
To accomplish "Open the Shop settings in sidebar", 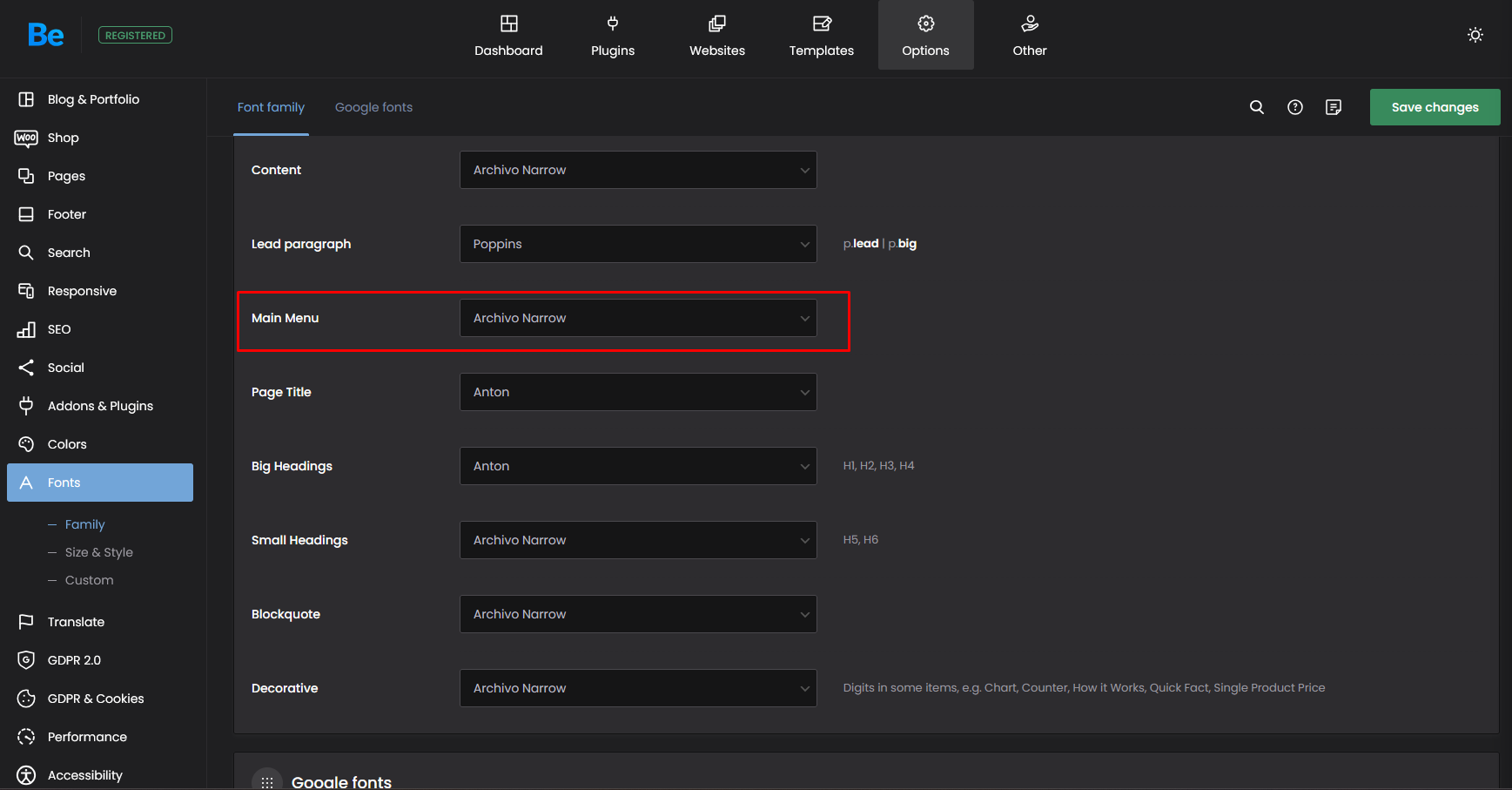I will 63,138.
